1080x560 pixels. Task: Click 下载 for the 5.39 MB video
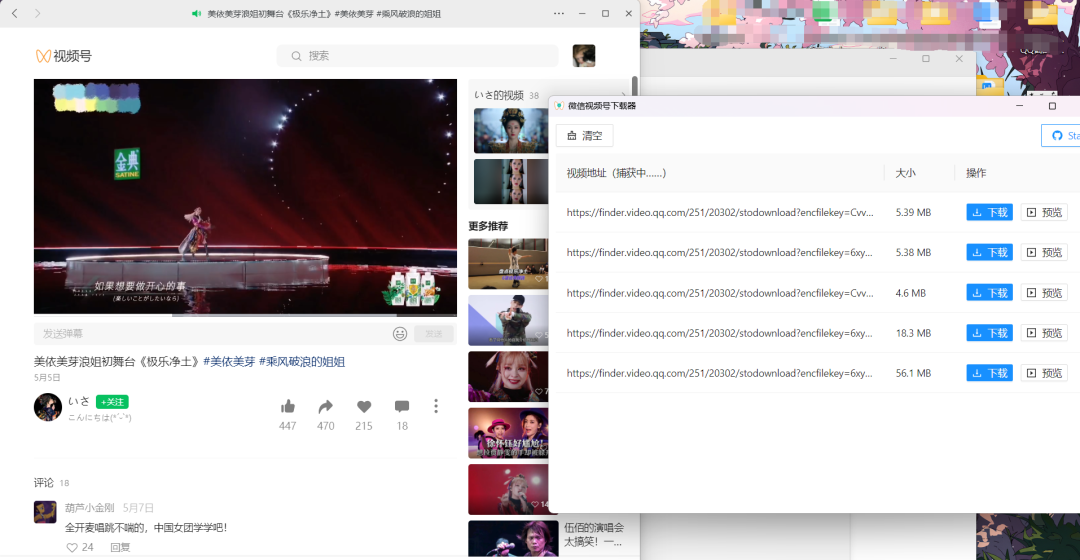pos(989,212)
